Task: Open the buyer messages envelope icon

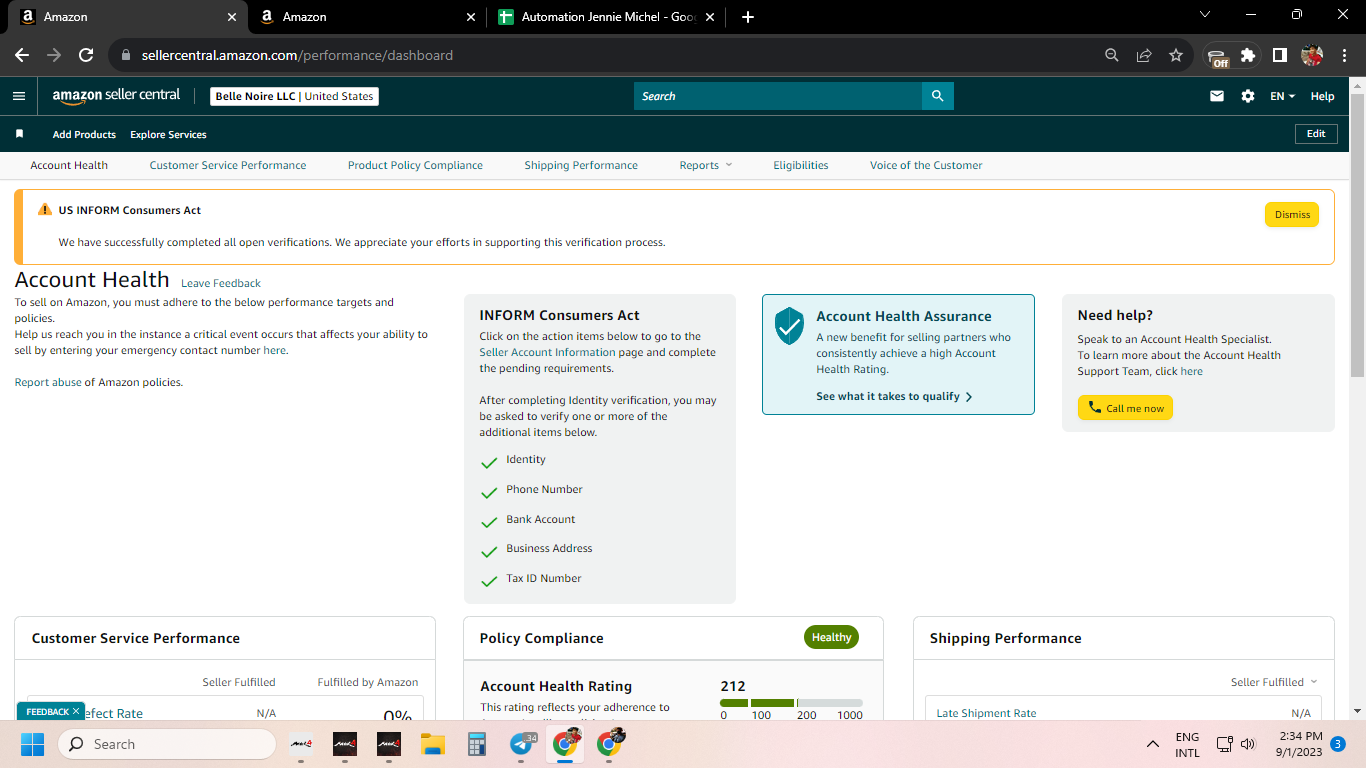Action: click(1217, 96)
